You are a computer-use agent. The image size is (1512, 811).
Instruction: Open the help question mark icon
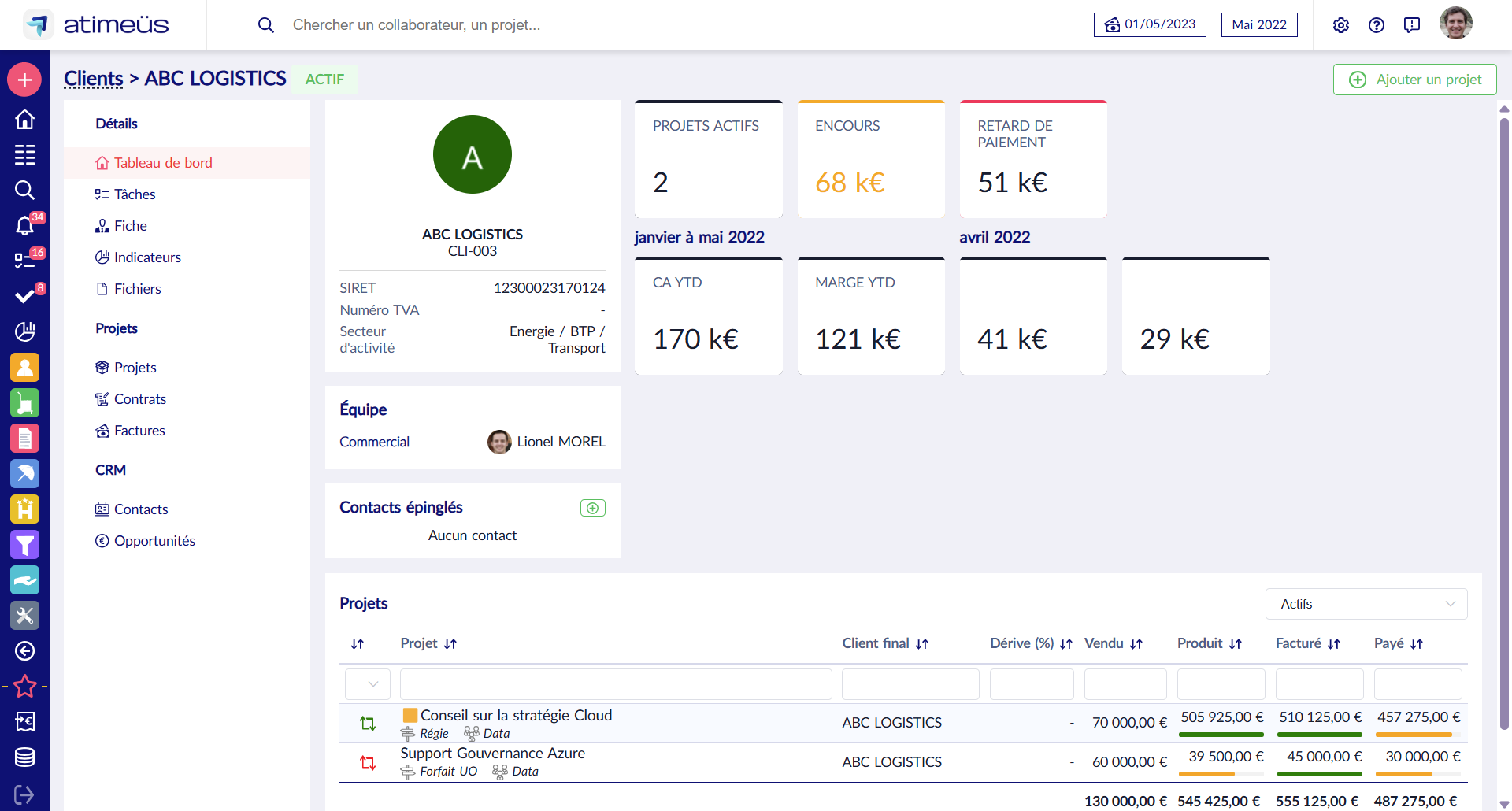point(1377,25)
